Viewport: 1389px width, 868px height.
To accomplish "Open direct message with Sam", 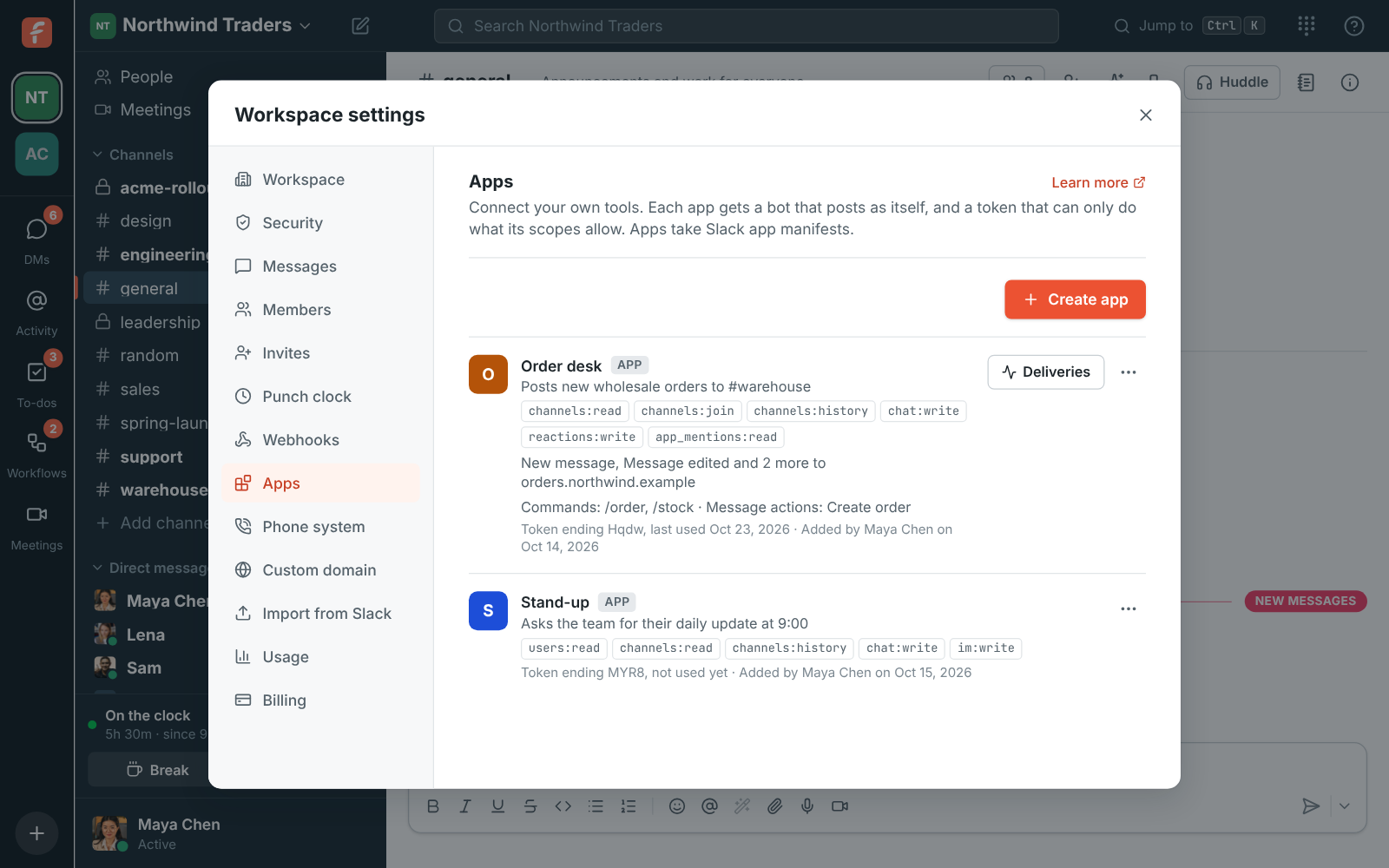I will (x=146, y=667).
